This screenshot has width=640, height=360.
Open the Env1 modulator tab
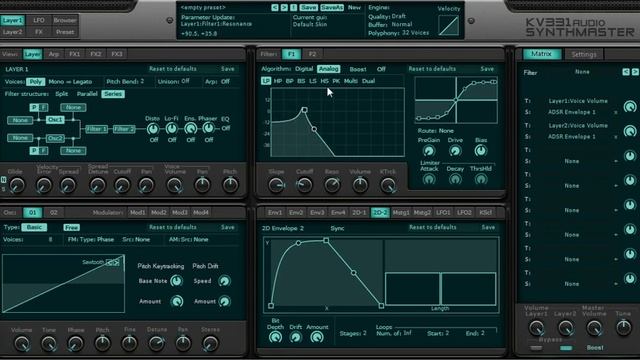coord(275,212)
